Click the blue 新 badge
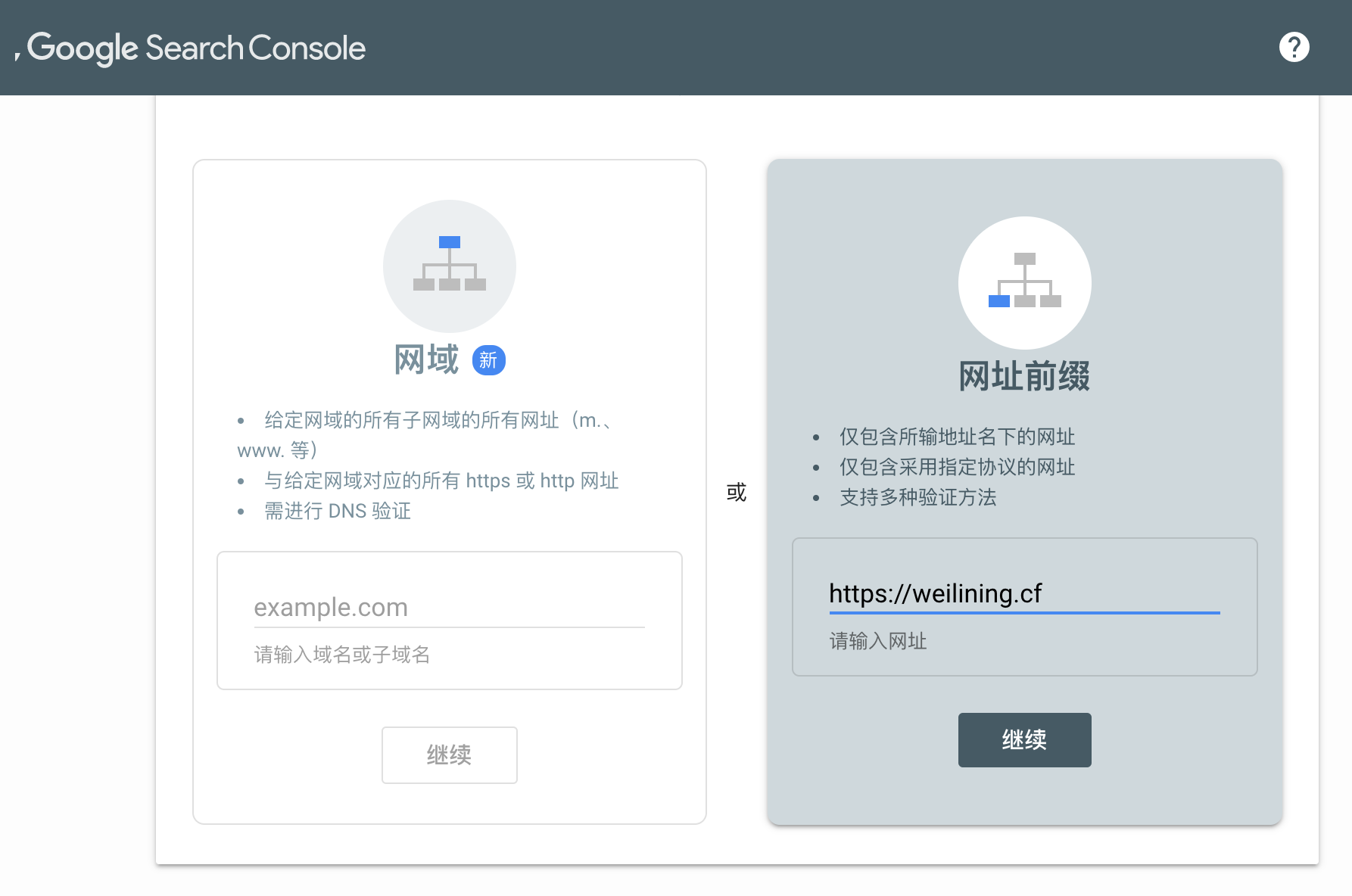Image resolution: width=1352 pixels, height=896 pixels. pos(488,360)
